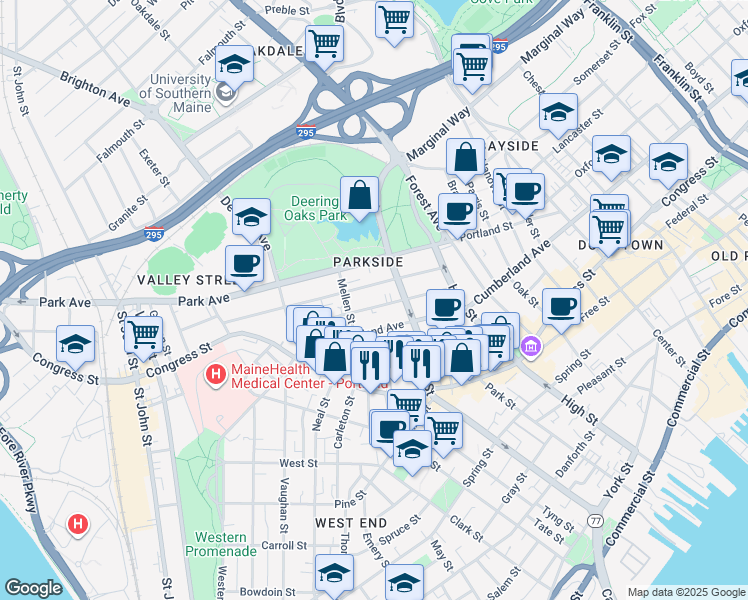Click the University of Southern Maine label
Viewport: 748px width, 600px height.
(x=176, y=93)
